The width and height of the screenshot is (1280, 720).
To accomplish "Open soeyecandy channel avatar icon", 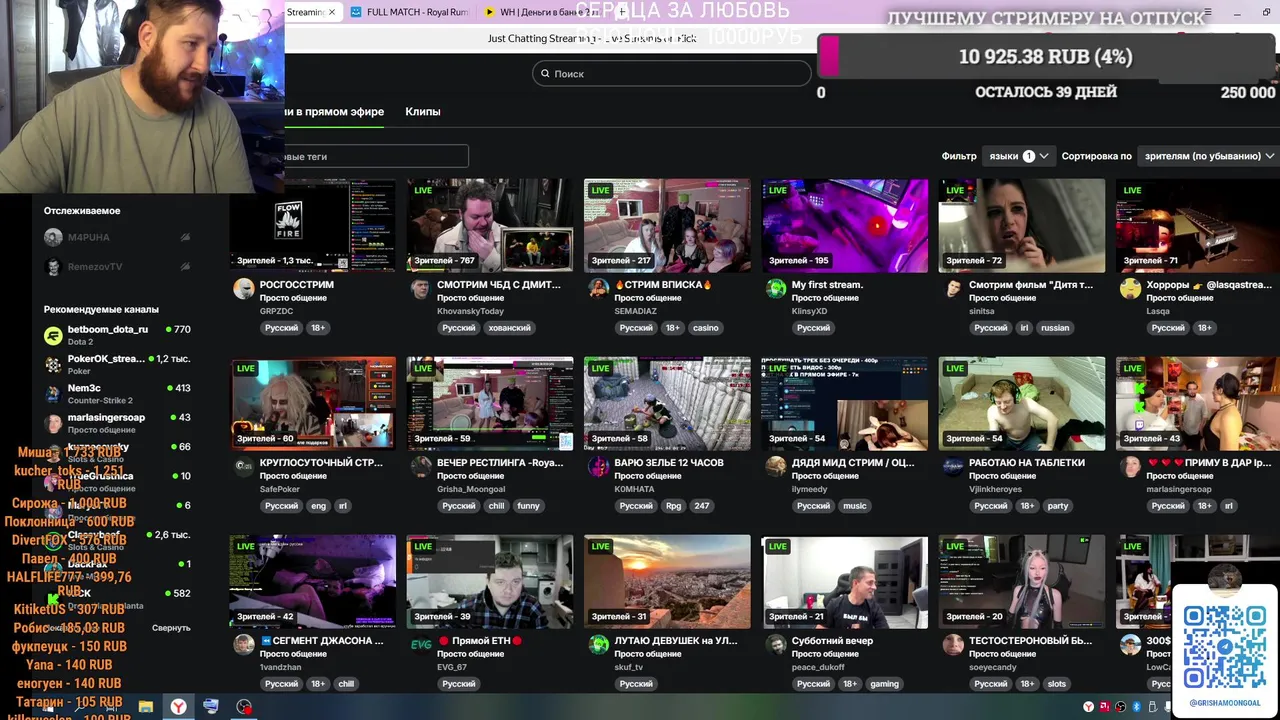I will click(x=953, y=645).
